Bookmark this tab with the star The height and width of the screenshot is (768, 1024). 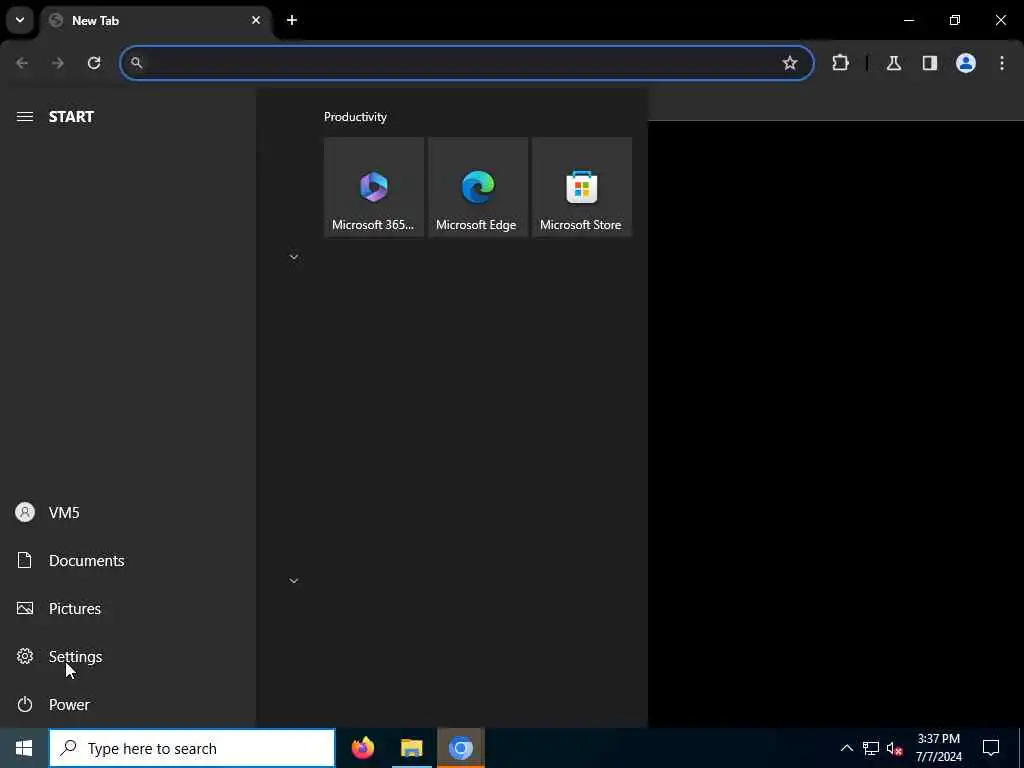pyautogui.click(x=790, y=63)
